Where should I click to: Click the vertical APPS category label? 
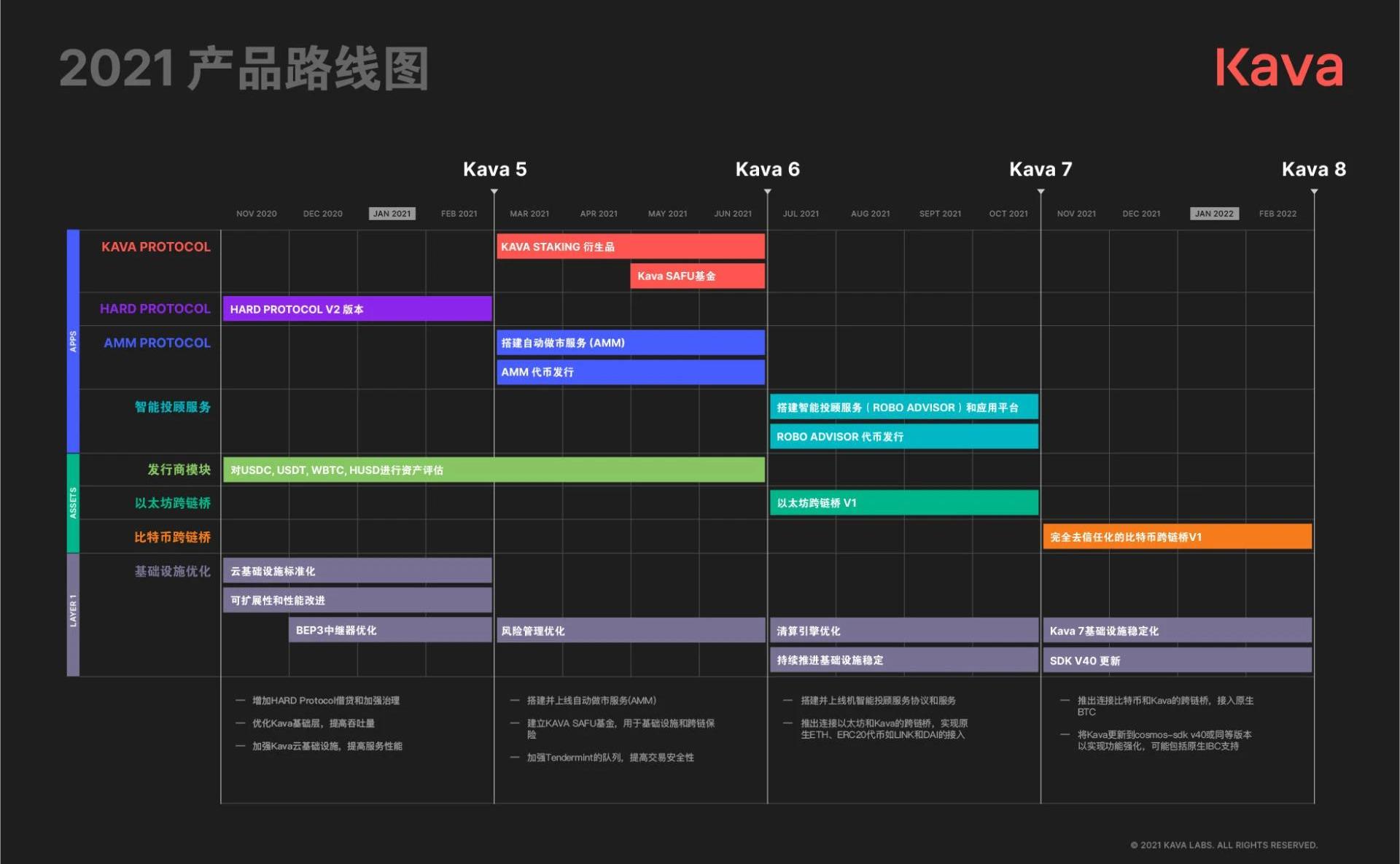[73, 341]
